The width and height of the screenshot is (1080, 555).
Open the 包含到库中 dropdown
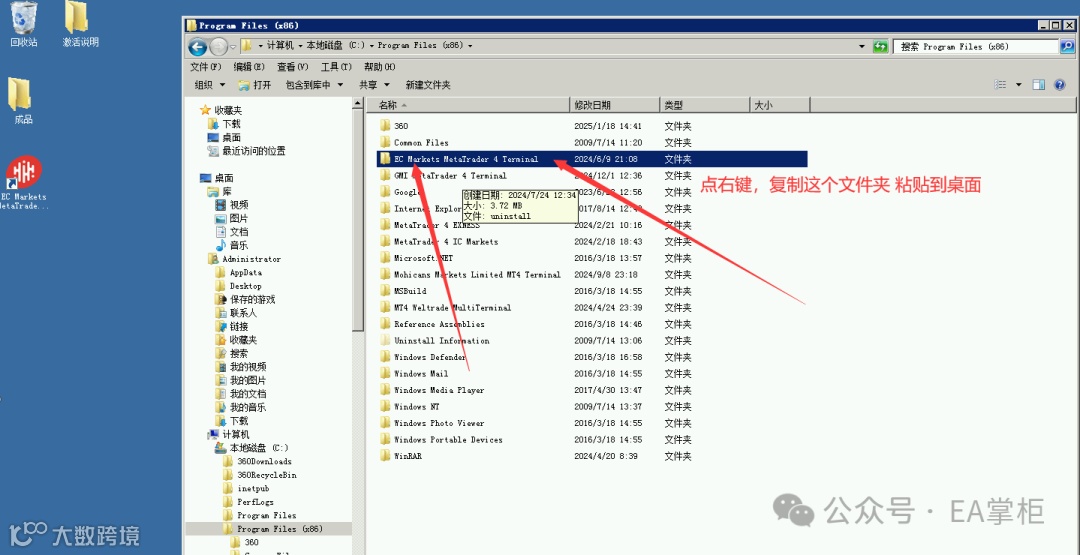click(314, 85)
